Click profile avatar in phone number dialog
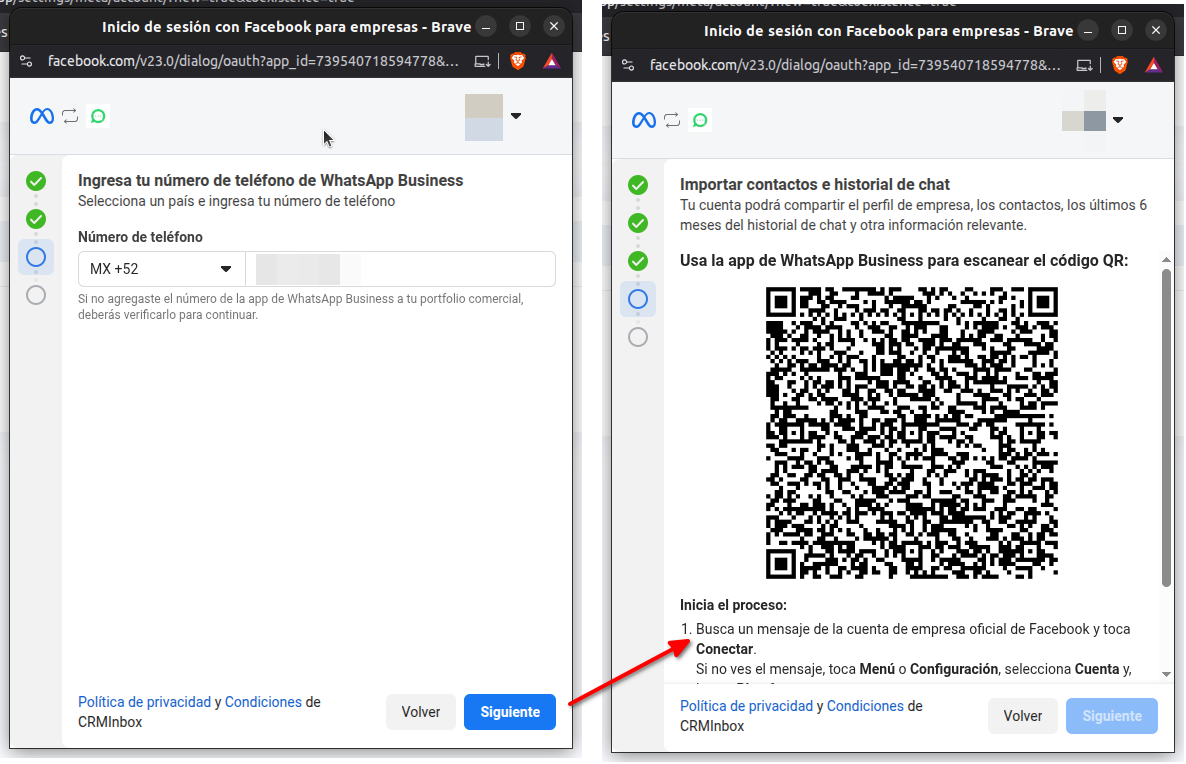This screenshot has height=764, width=1186. click(x=484, y=117)
